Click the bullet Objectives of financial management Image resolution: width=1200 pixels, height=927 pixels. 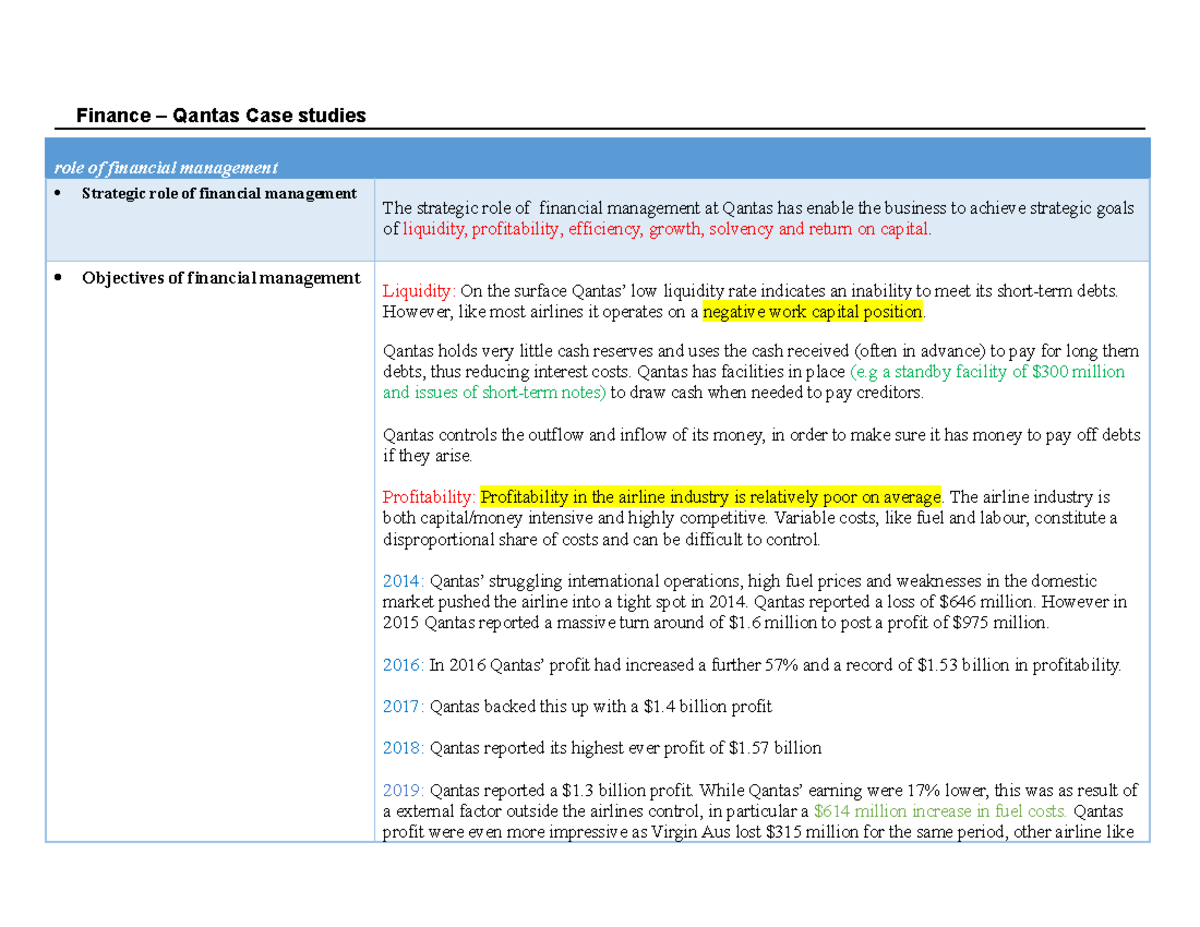point(220,277)
